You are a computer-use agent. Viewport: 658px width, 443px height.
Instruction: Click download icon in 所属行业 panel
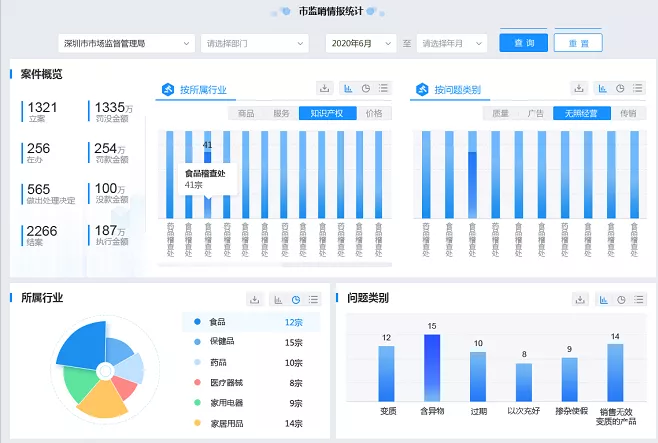[x=255, y=299]
